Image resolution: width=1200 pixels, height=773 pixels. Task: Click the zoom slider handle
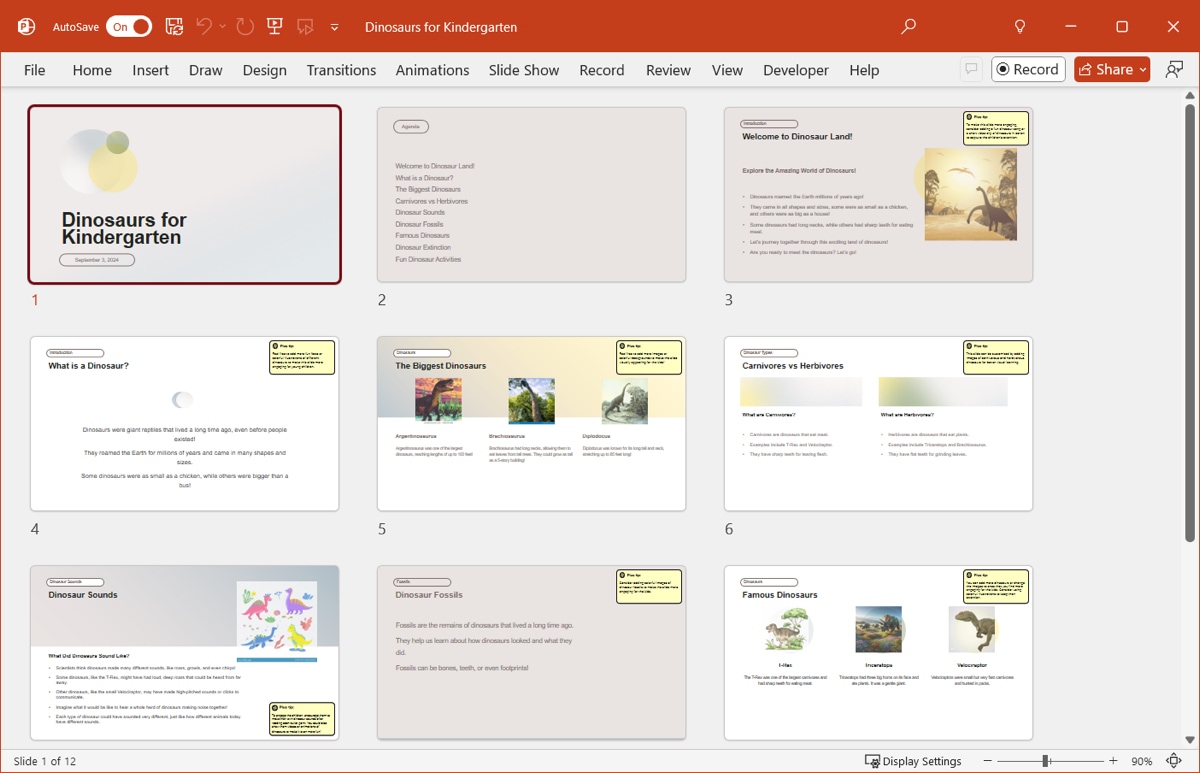click(x=1045, y=761)
